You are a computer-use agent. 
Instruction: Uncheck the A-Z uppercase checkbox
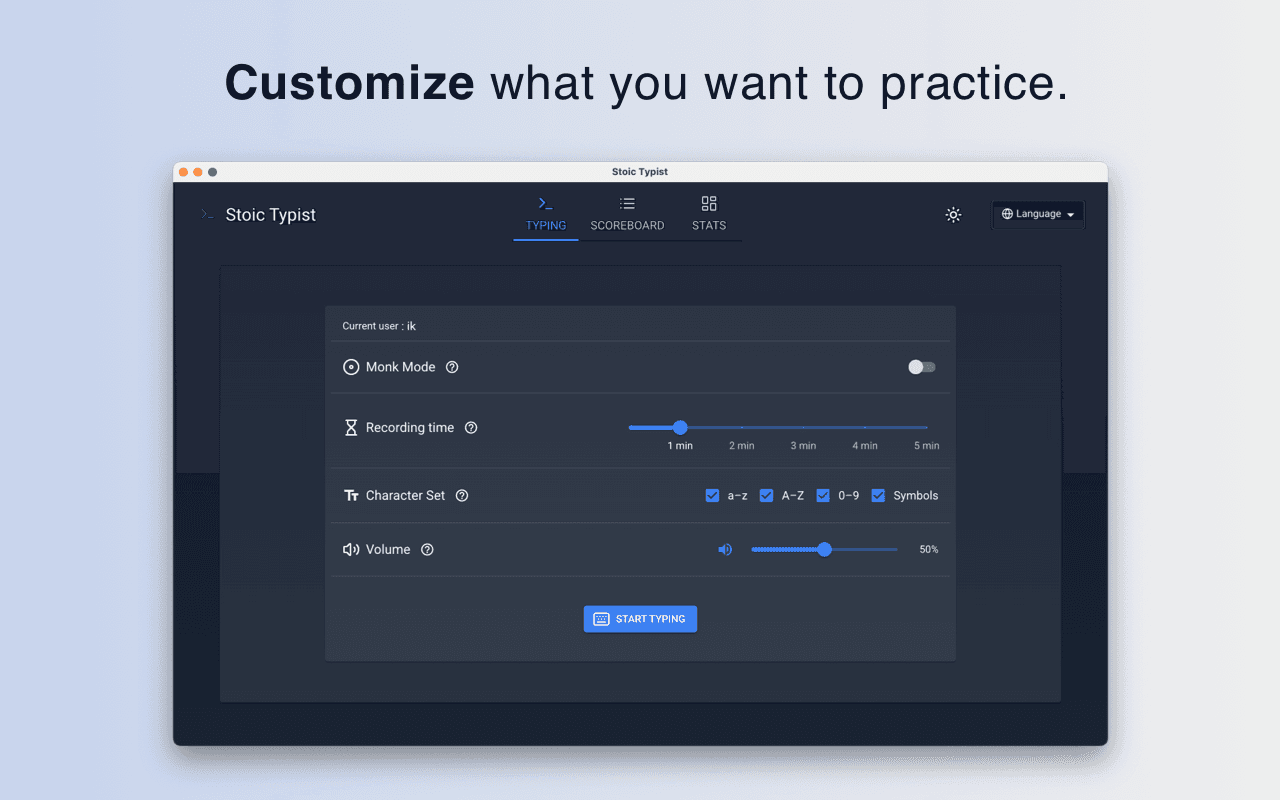766,496
